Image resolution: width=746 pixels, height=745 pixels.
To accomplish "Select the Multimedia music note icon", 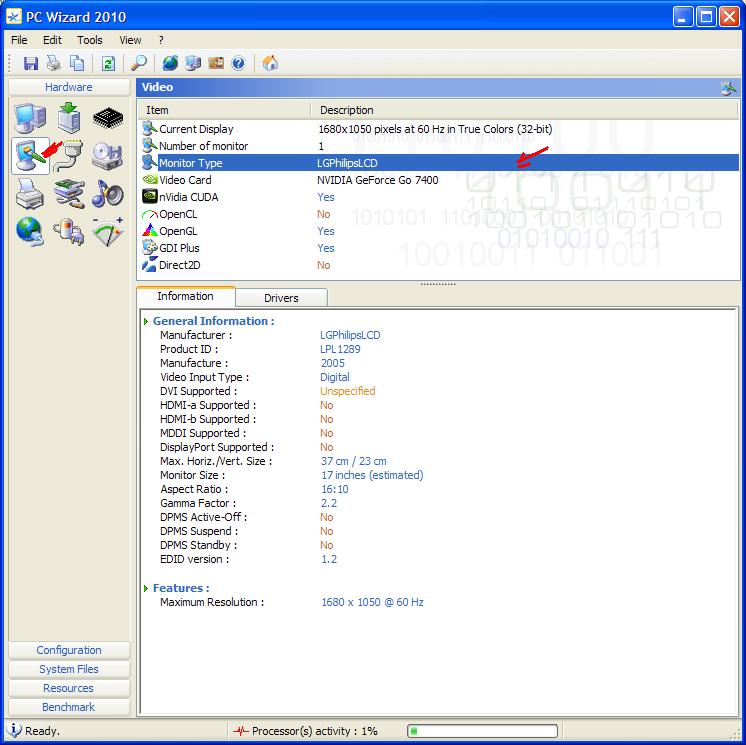I will point(108,194).
